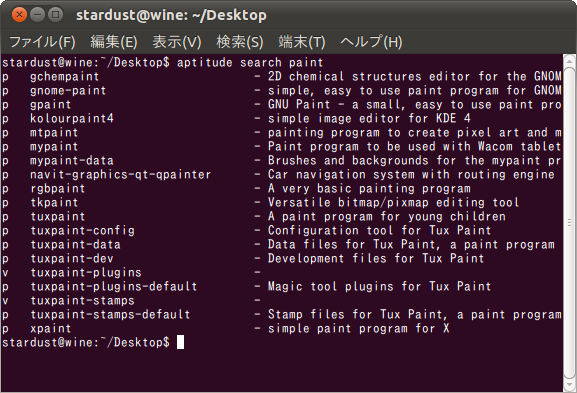Image resolution: width=577 pixels, height=393 pixels.
Task: Open the ファイル(F) menu
Action: [x=42, y=42]
